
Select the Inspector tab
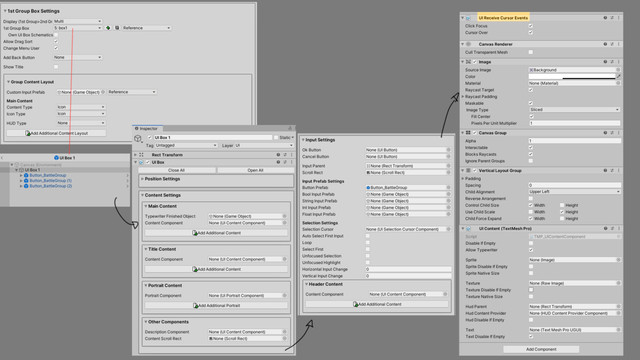click(147, 129)
